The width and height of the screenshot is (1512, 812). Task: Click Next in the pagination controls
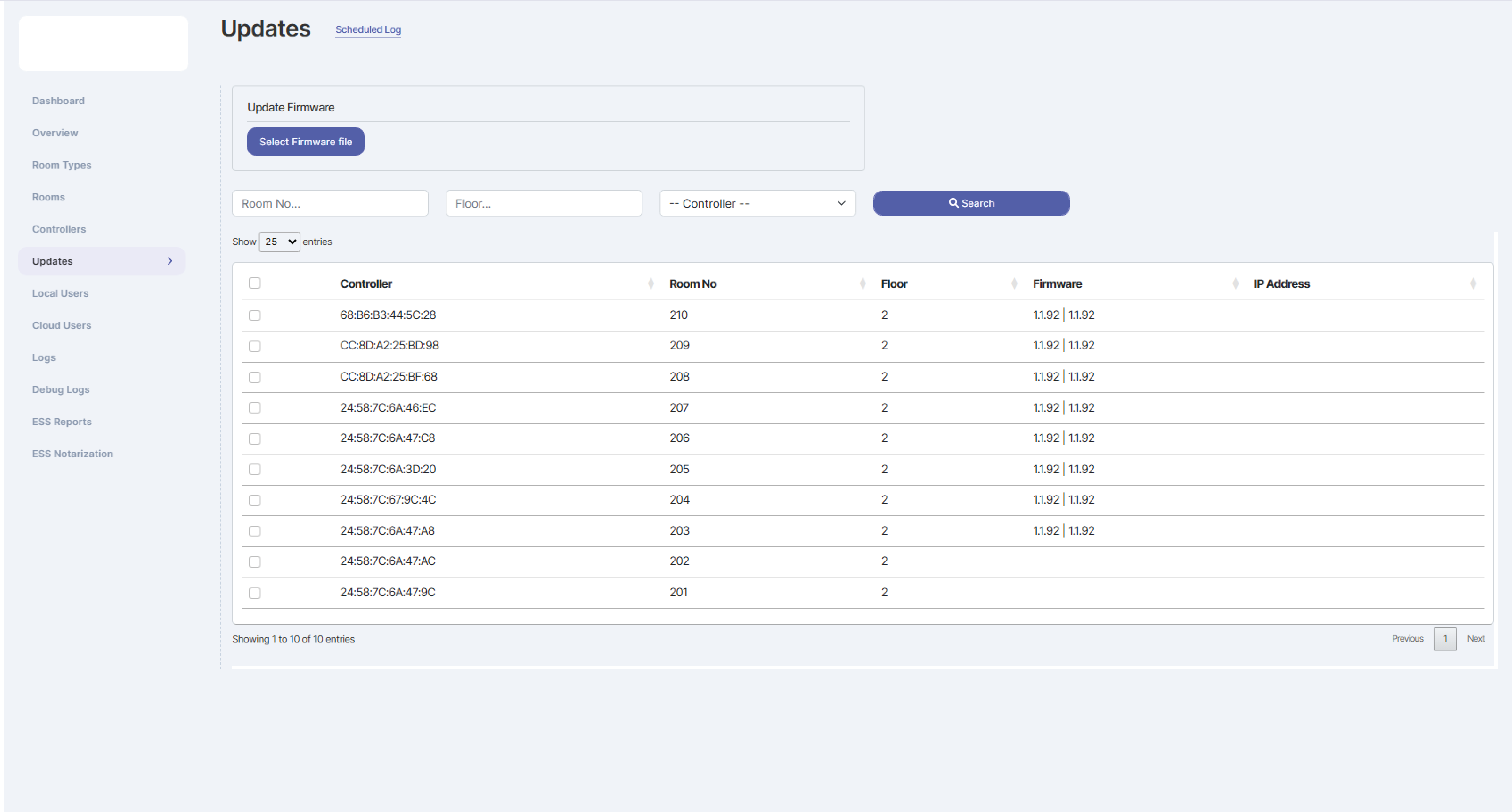[1476, 639]
